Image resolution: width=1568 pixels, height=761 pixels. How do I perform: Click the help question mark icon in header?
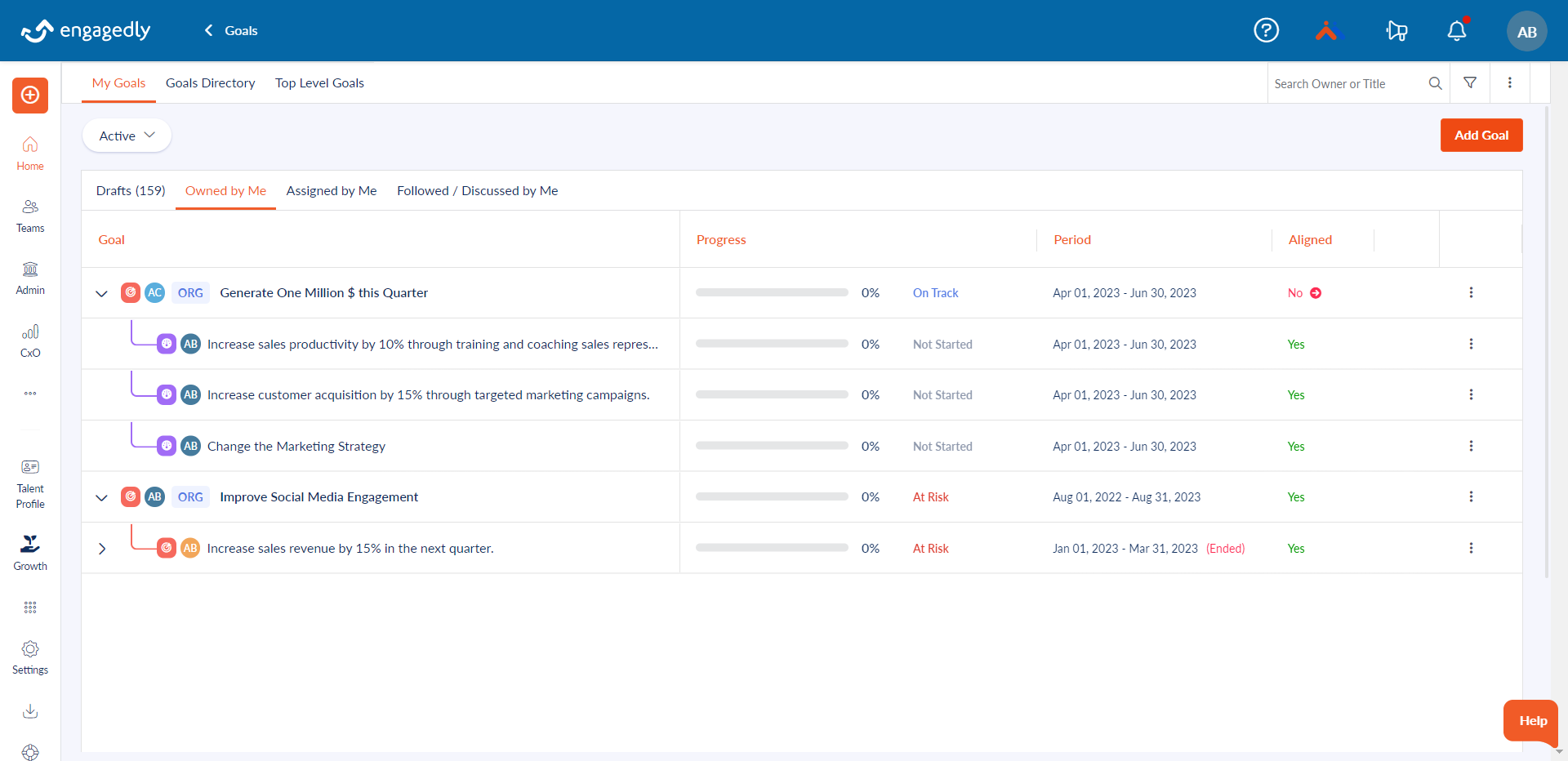pos(1267,30)
